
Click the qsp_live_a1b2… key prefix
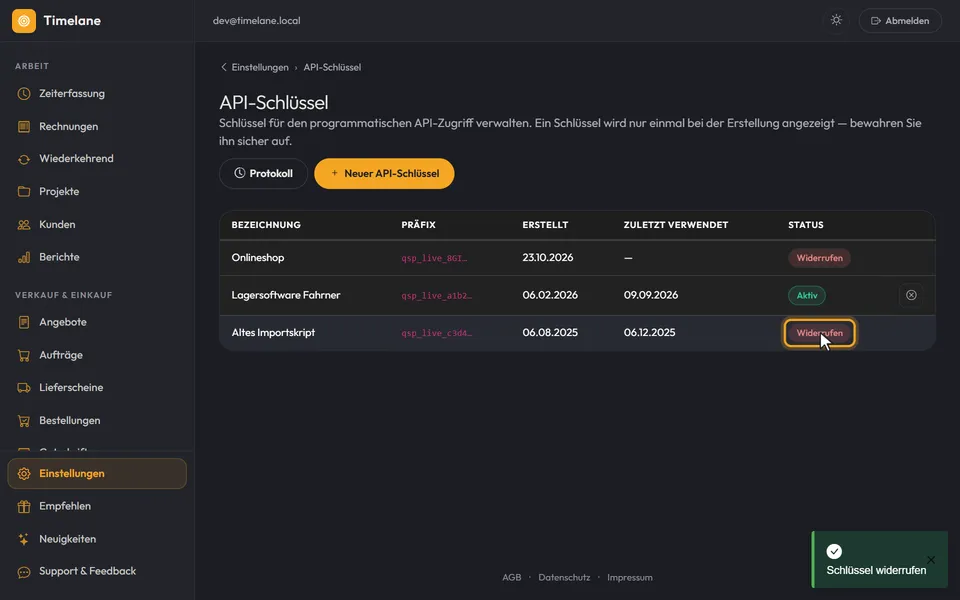(437, 296)
